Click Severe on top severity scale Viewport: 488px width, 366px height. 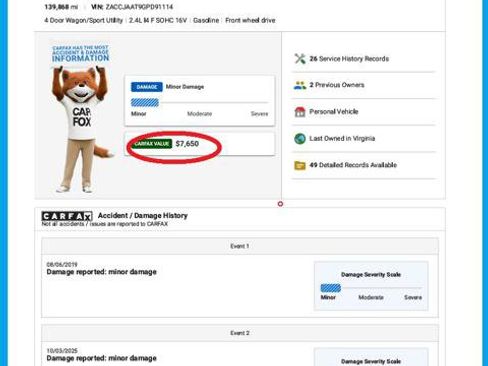point(259,114)
